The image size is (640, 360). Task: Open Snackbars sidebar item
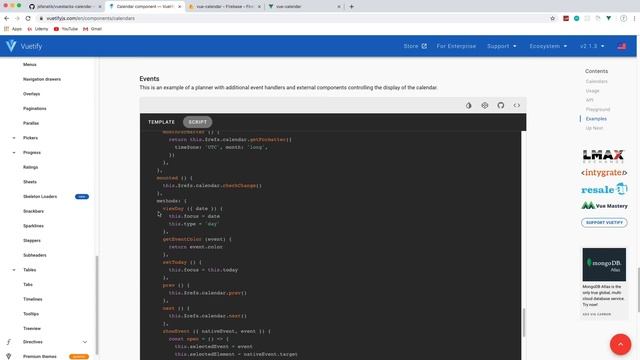click(33, 211)
